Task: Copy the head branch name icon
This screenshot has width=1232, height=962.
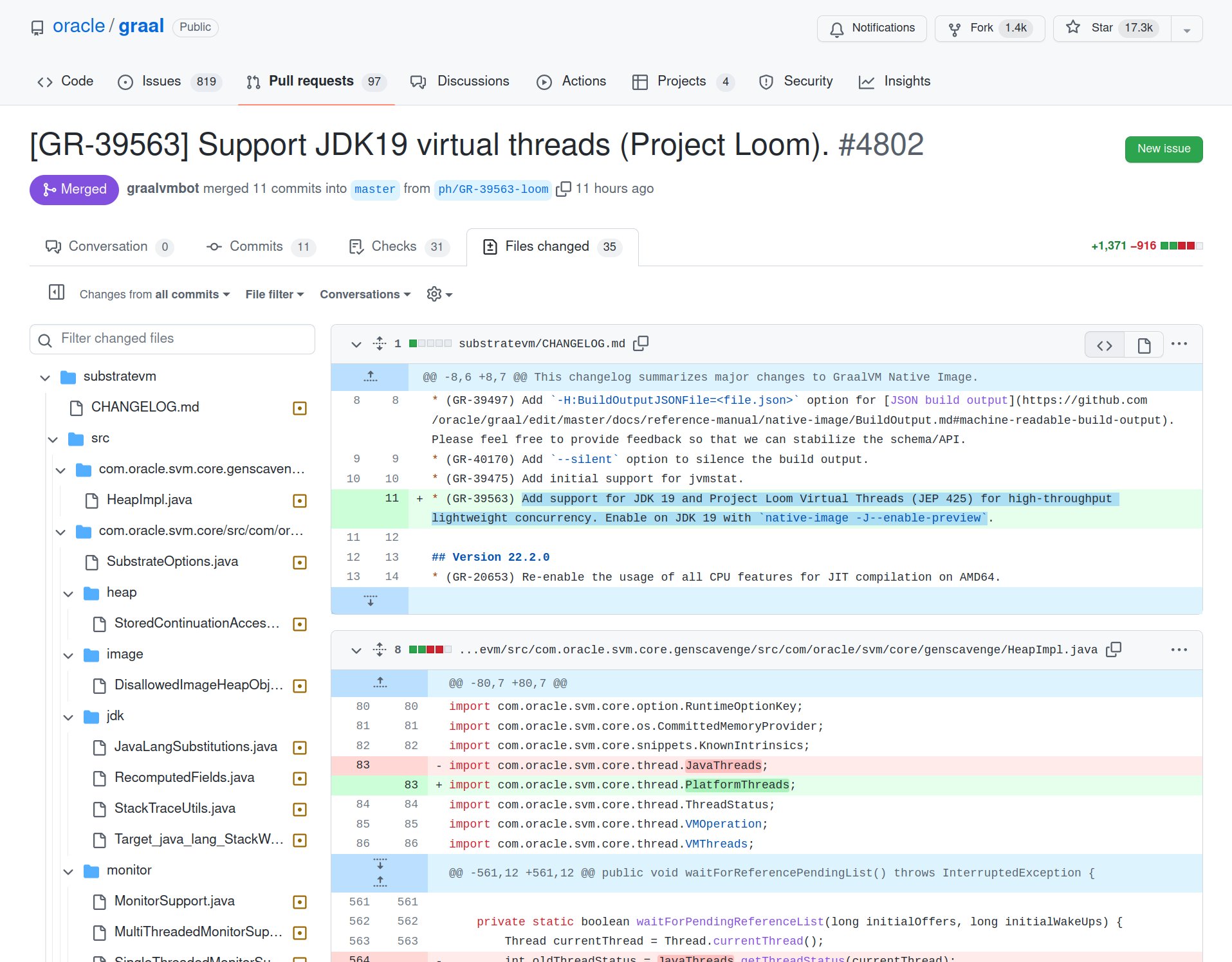Action: [x=563, y=189]
